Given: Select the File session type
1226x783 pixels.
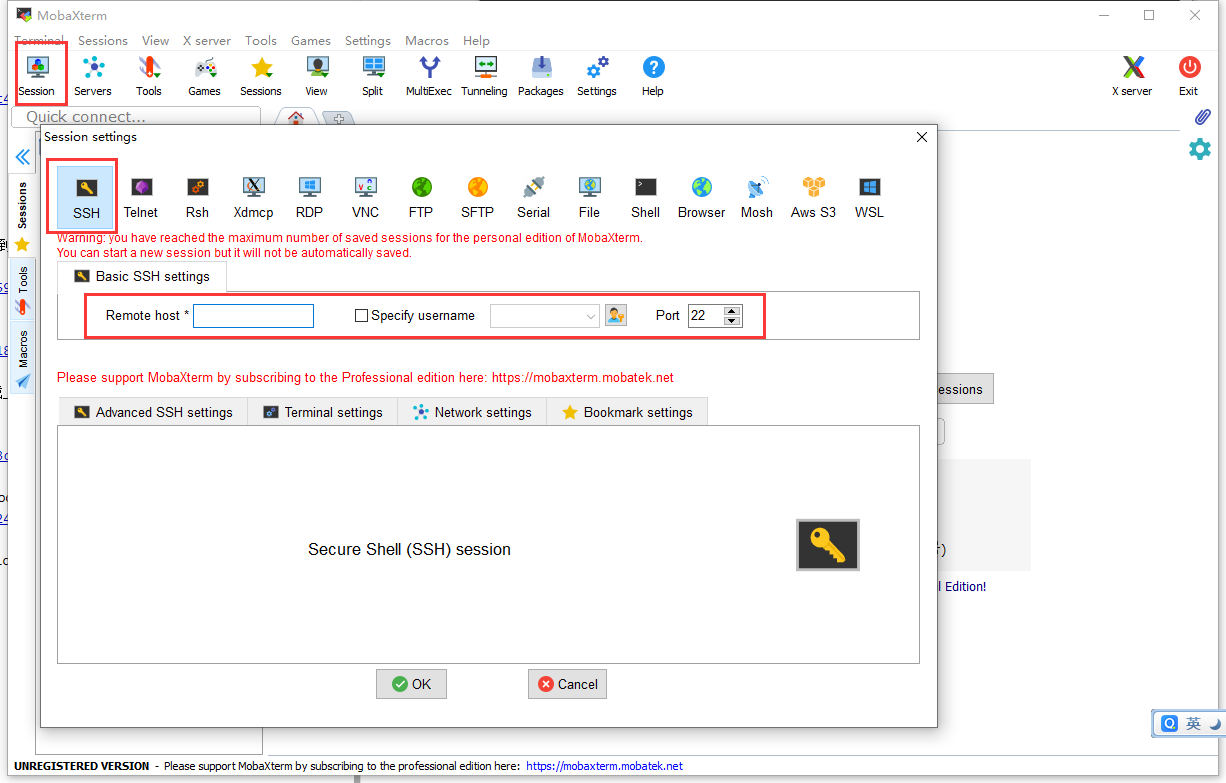Looking at the screenshot, I should [589, 197].
